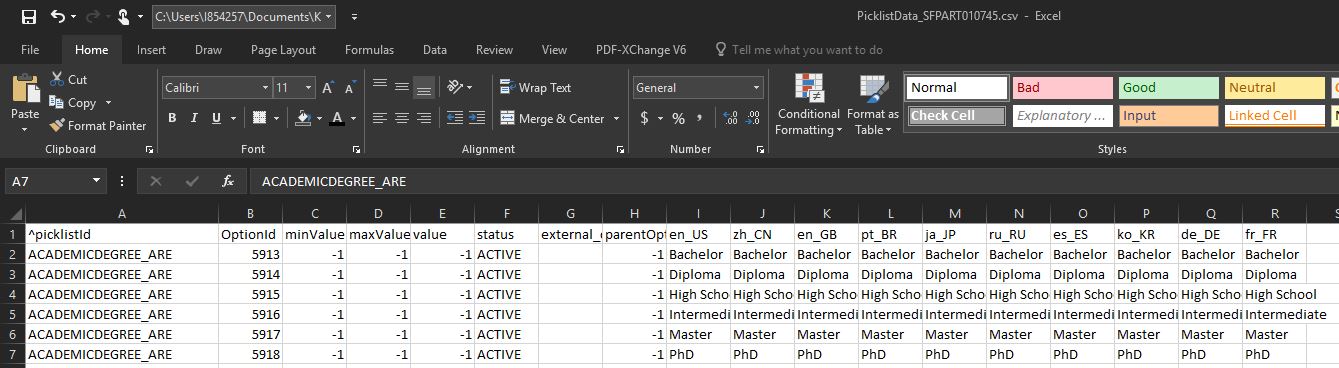Switch to the Data tab

[x=435, y=50]
